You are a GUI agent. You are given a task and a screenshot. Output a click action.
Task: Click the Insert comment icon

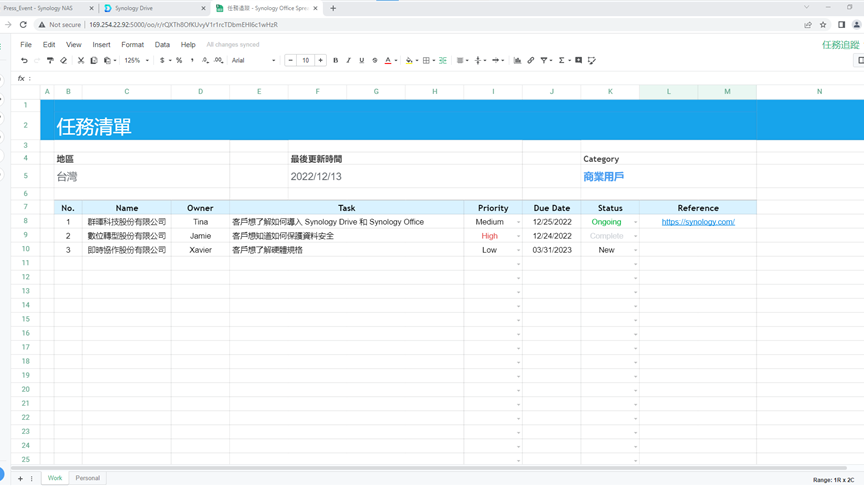[x=579, y=61]
